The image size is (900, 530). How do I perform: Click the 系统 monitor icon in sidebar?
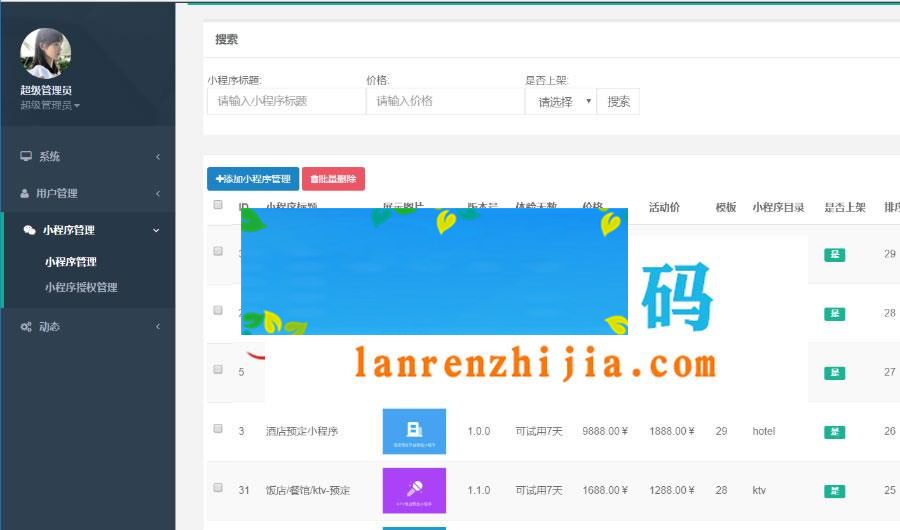[26, 157]
